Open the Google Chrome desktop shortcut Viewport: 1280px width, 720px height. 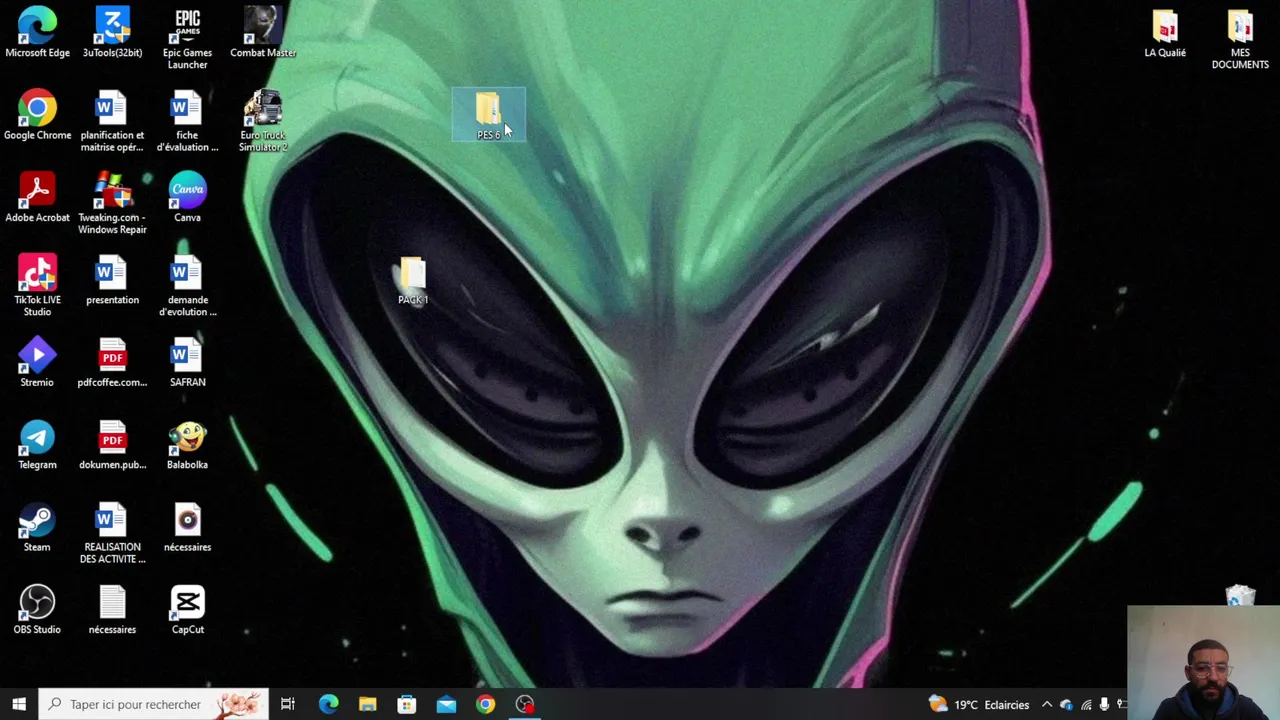pos(37,115)
